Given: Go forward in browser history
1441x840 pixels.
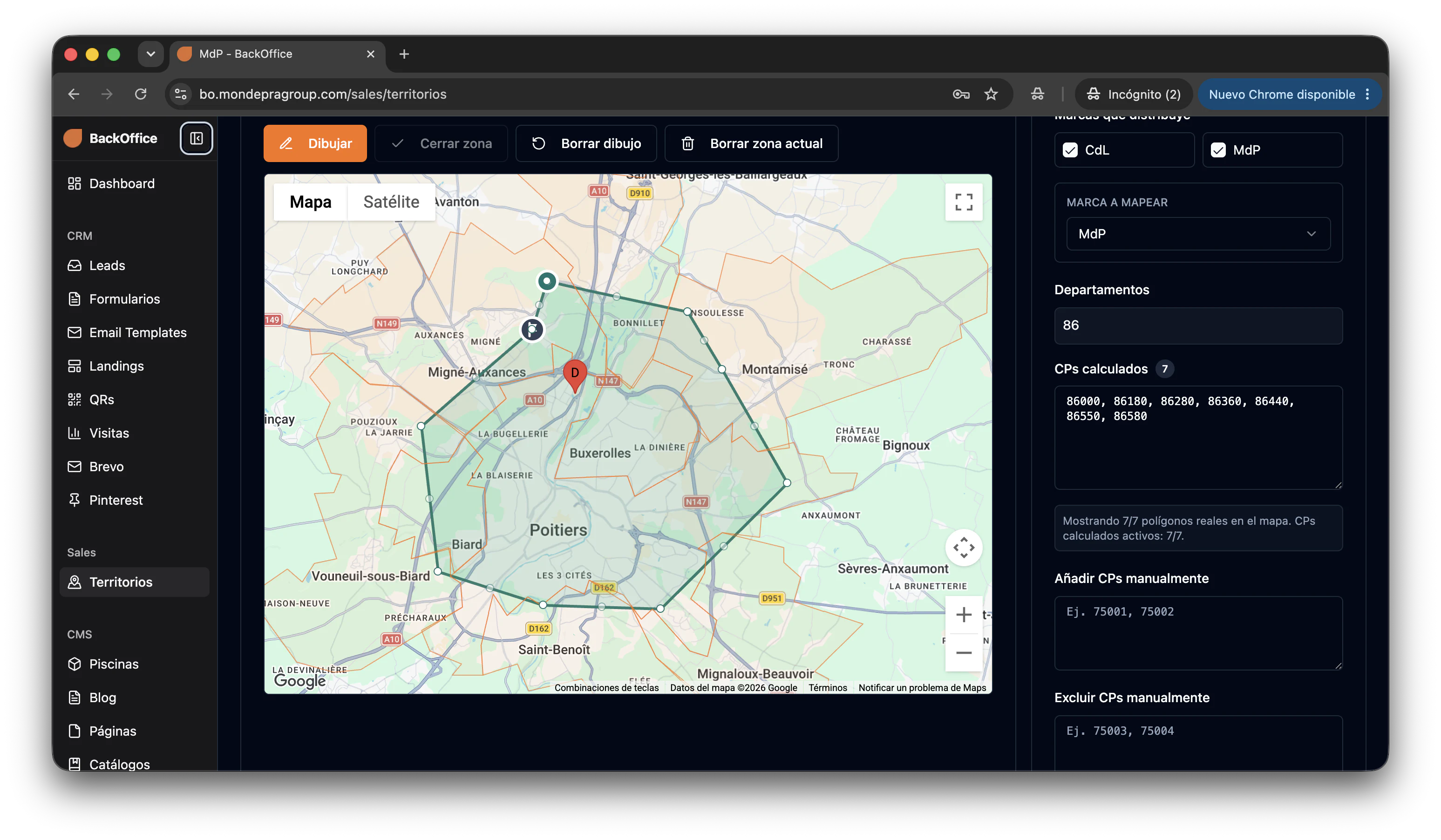Looking at the screenshot, I should pos(107,95).
